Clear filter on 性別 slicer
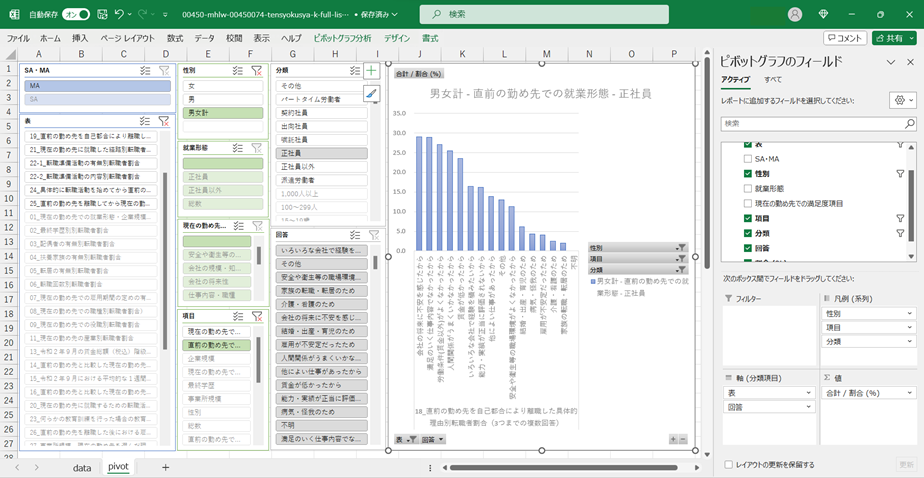The height and width of the screenshot is (478, 924). pyautogui.click(x=257, y=71)
